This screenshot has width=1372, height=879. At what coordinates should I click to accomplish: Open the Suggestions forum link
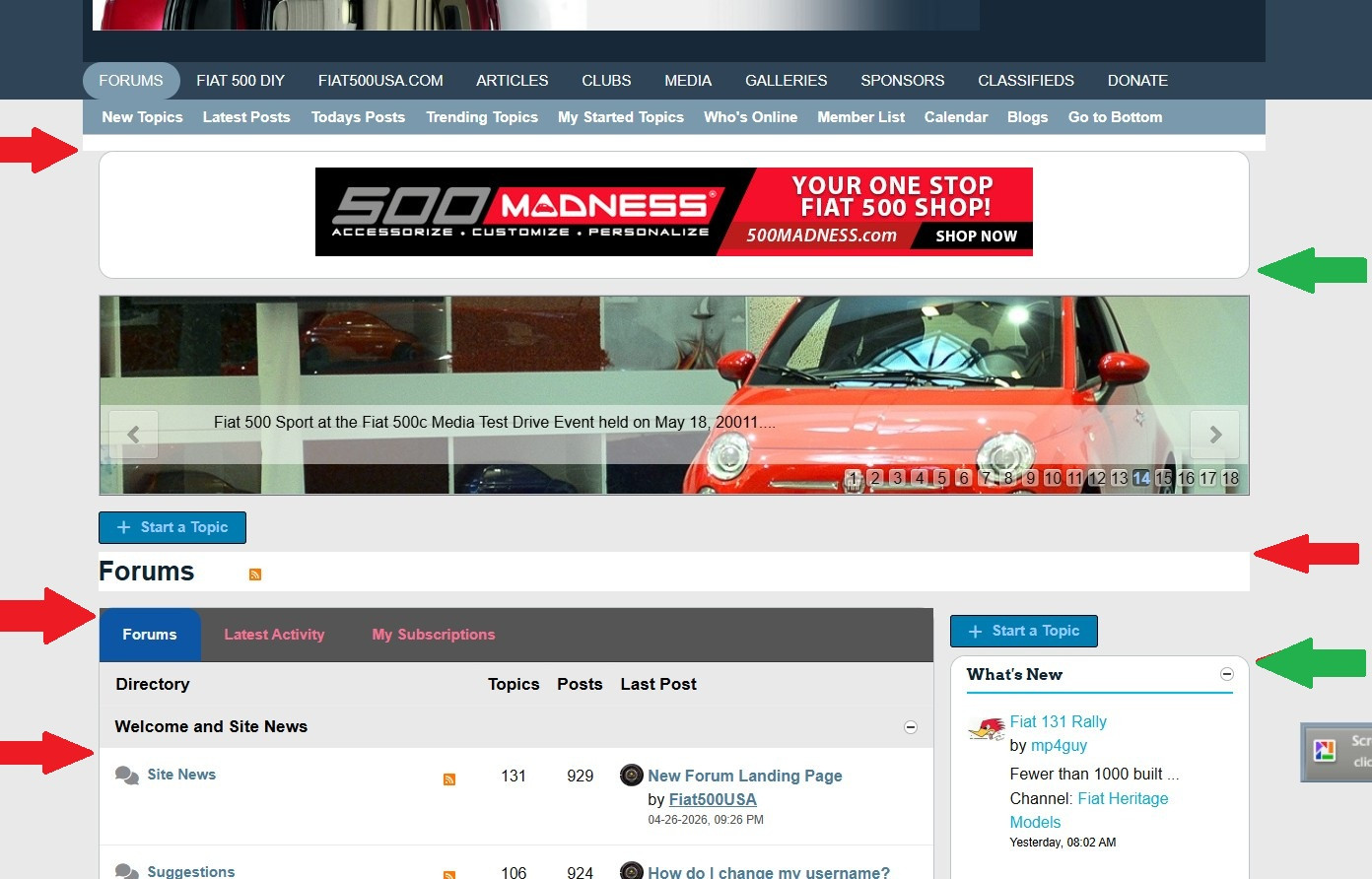click(191, 871)
